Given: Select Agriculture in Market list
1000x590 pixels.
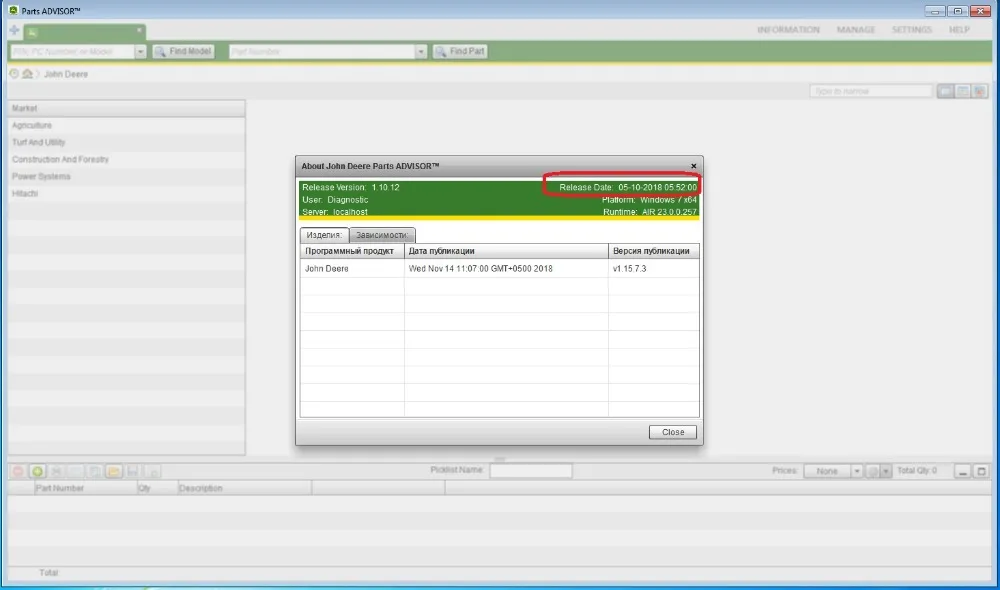Looking at the screenshot, I should tap(126, 126).
